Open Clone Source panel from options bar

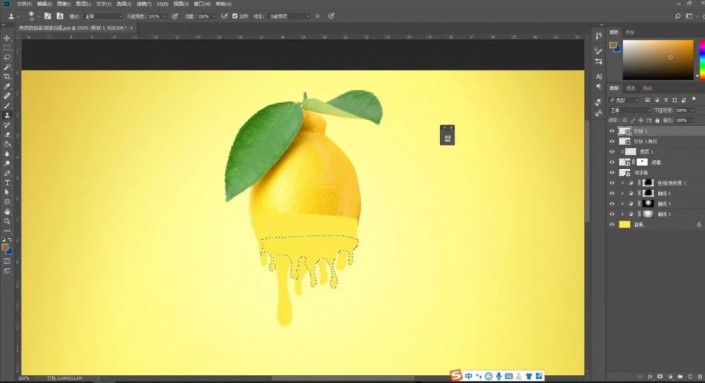[60, 16]
